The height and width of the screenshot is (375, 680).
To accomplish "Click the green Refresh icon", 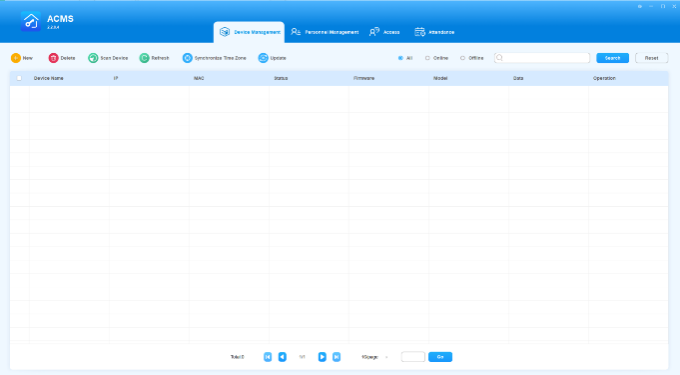I will (x=144, y=58).
